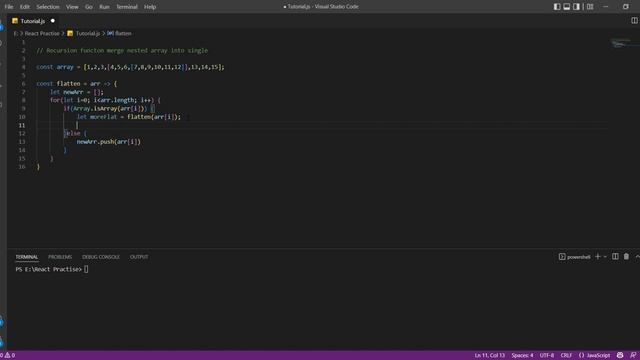640x360 pixels.
Task: Open the Go menu
Action: pyautogui.click(x=89, y=7)
